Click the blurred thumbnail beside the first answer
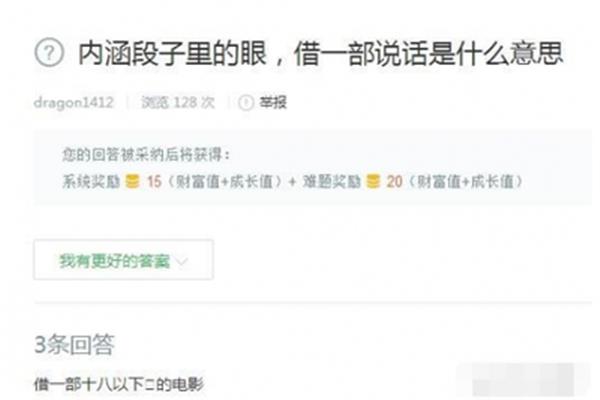Image resolution: width=600 pixels, height=400 pixels. point(523,380)
